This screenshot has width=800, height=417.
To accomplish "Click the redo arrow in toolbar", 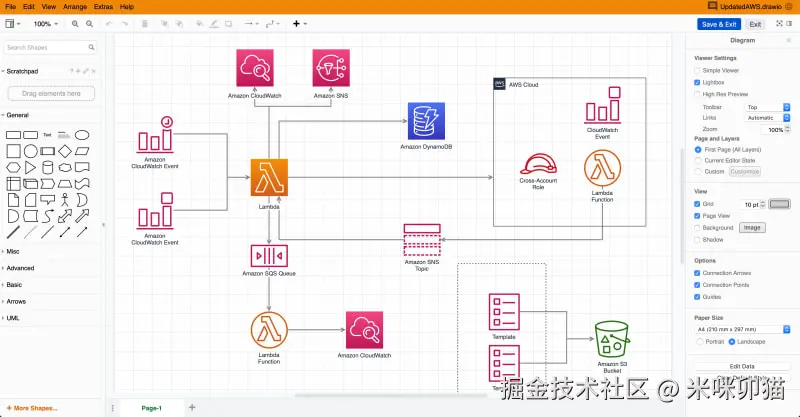I will point(124,24).
